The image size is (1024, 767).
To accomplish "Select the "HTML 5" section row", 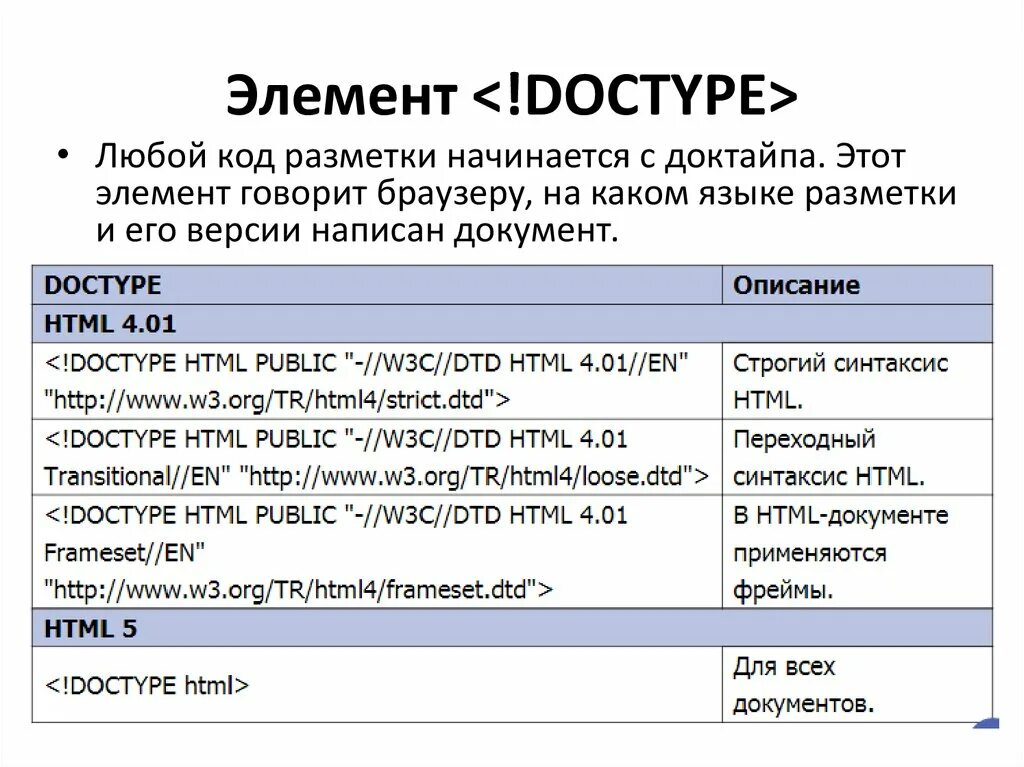I will [x=513, y=628].
